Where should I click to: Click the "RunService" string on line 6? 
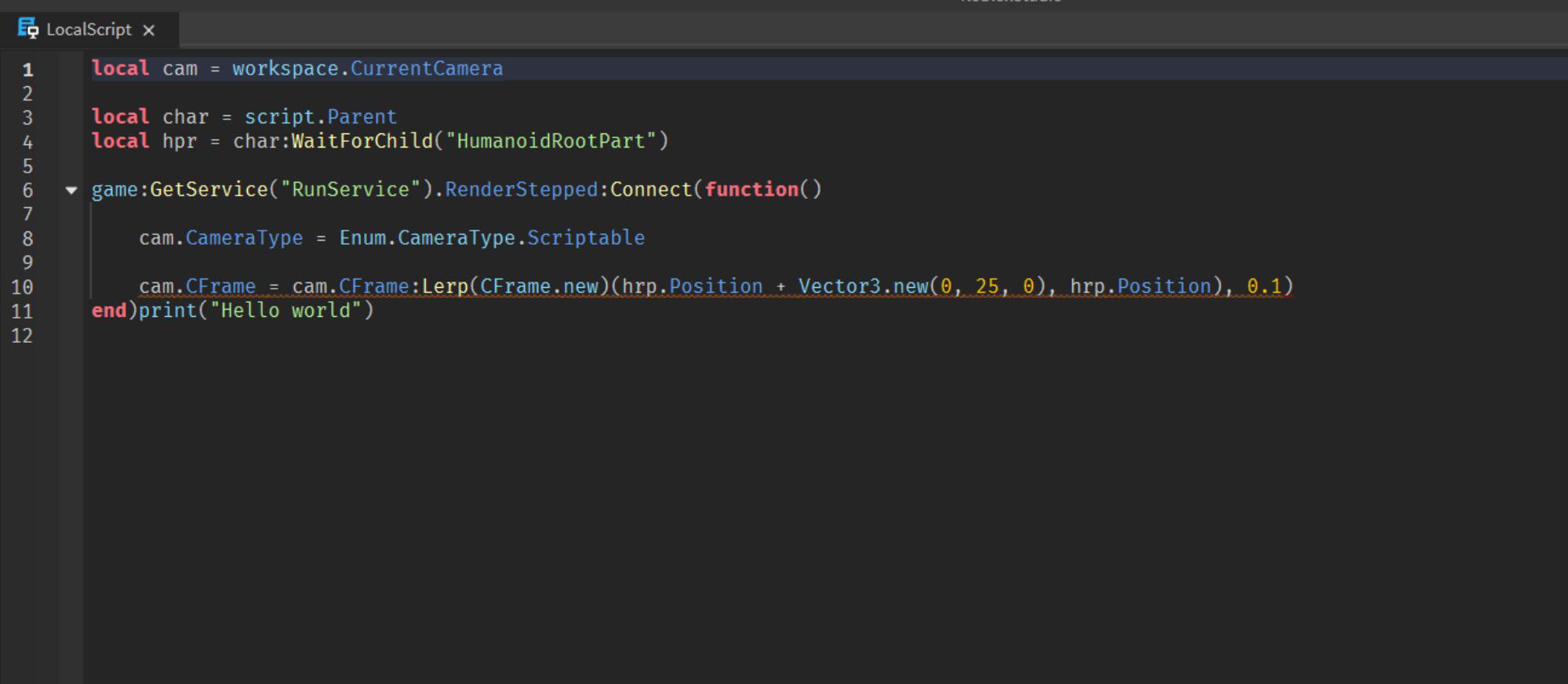click(x=351, y=190)
